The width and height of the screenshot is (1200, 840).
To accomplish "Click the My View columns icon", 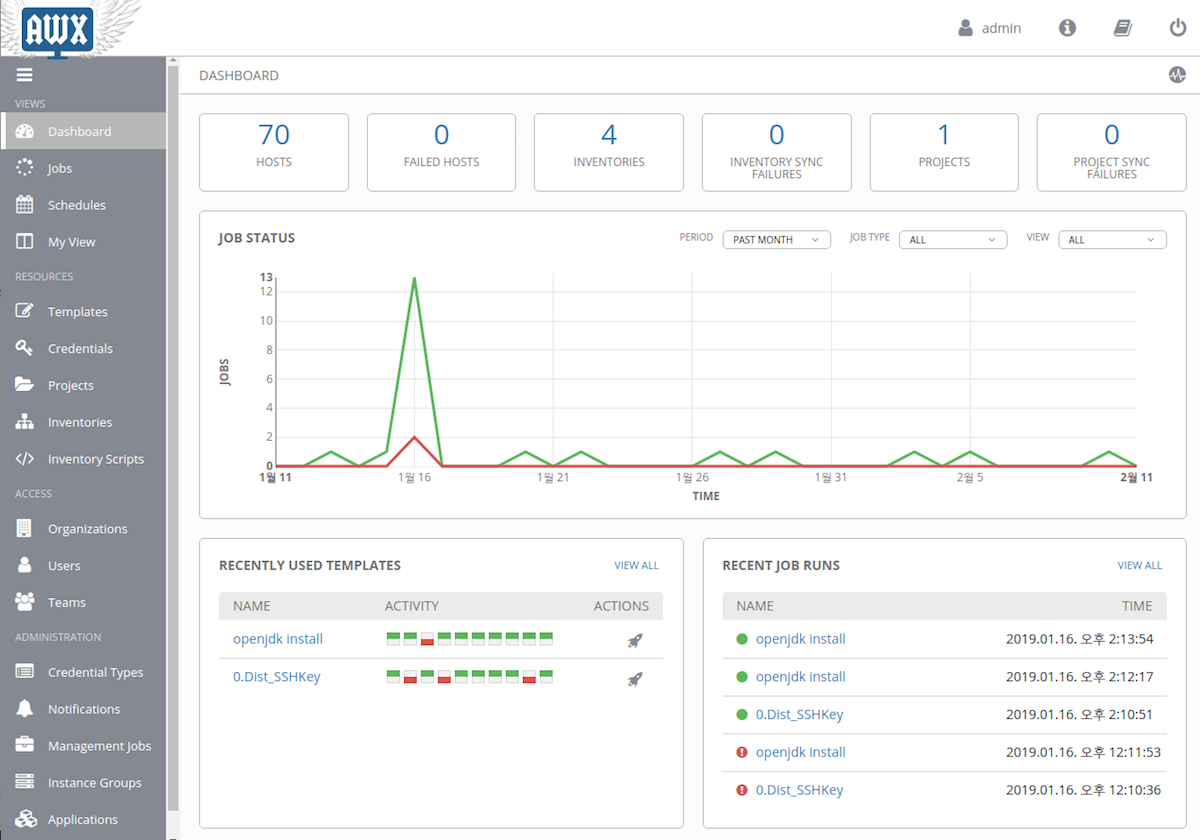I will (26, 242).
